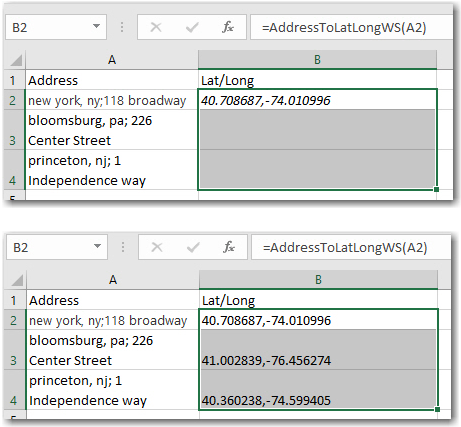Open Name Box dropdown arrow in top screenshot
Screen dimensions: 461x427
(96, 26)
